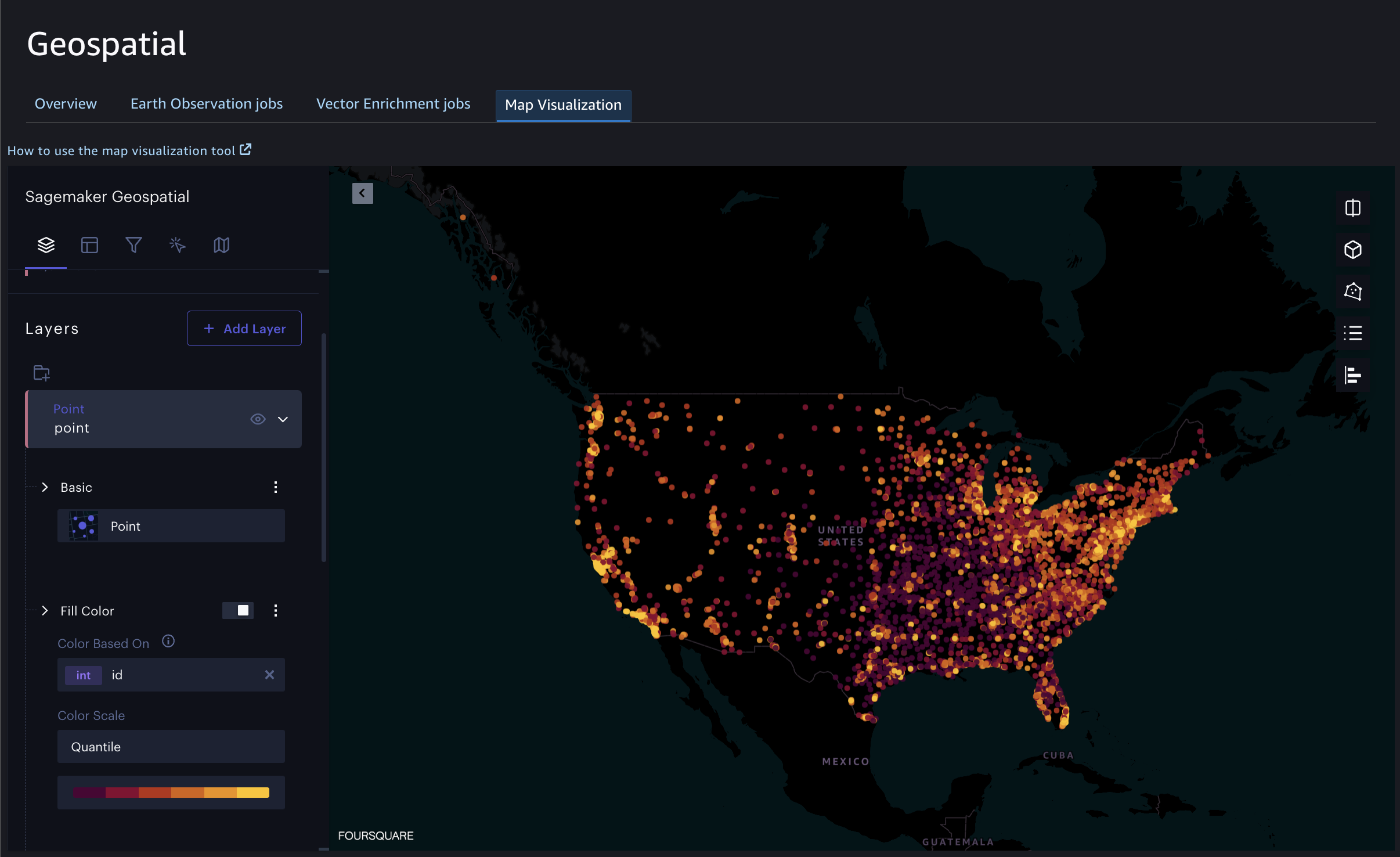Switch to Overview tab
This screenshot has width=1400, height=857.
[65, 104]
